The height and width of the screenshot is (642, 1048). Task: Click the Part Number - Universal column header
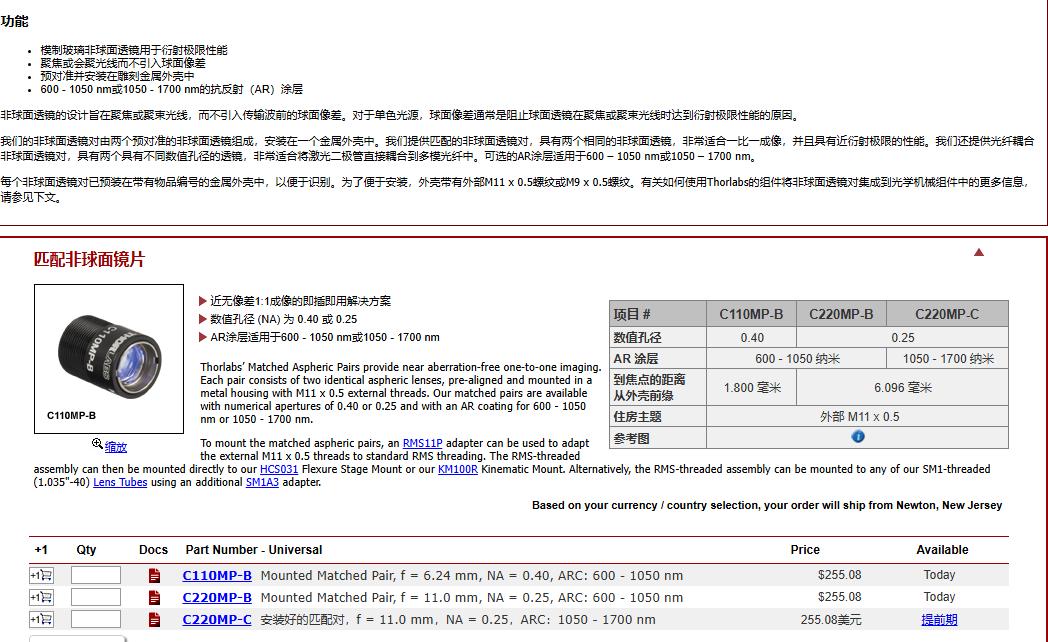(254, 550)
